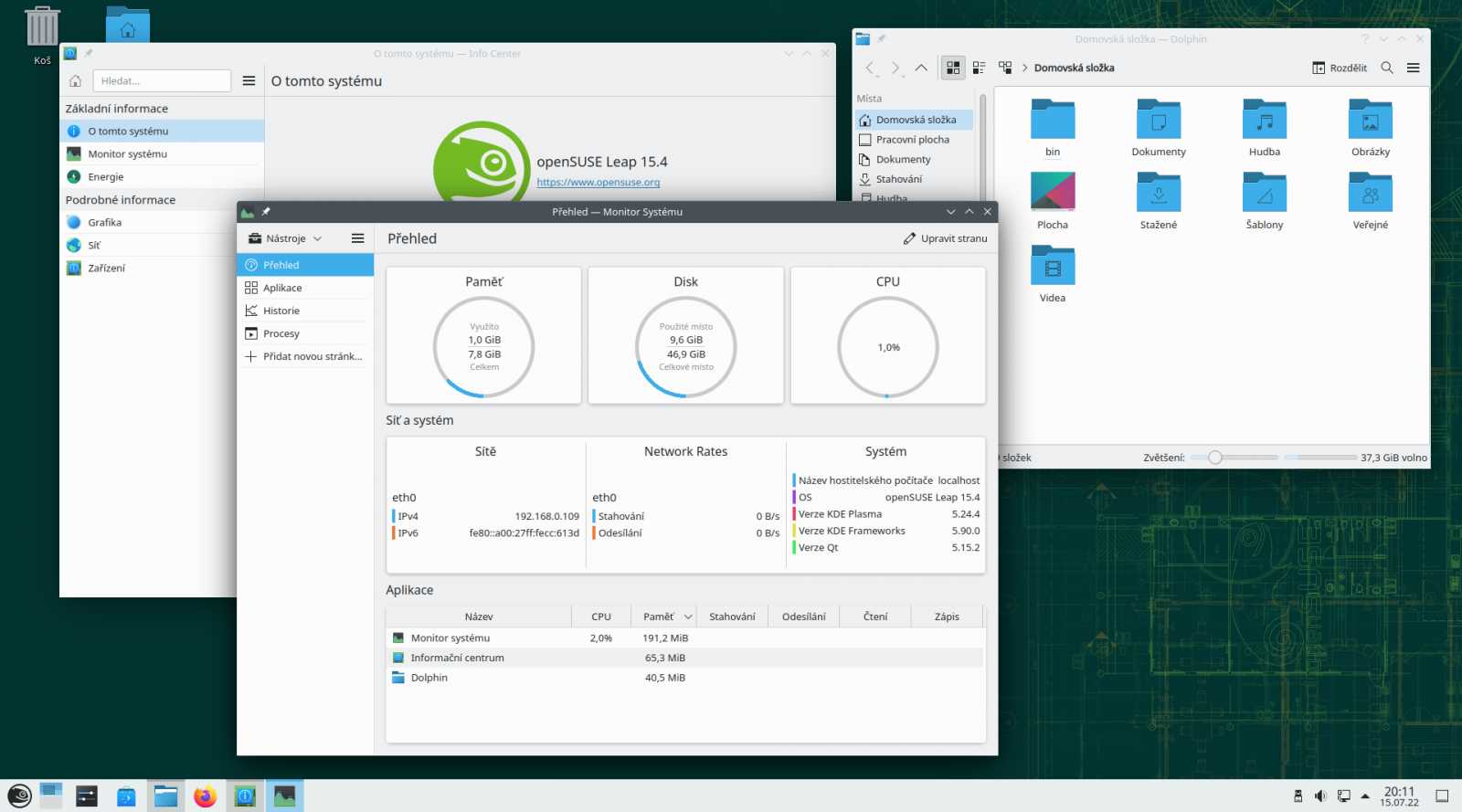Image resolution: width=1462 pixels, height=812 pixels.
Task: Sort applications by CPU column
Action: (601, 617)
